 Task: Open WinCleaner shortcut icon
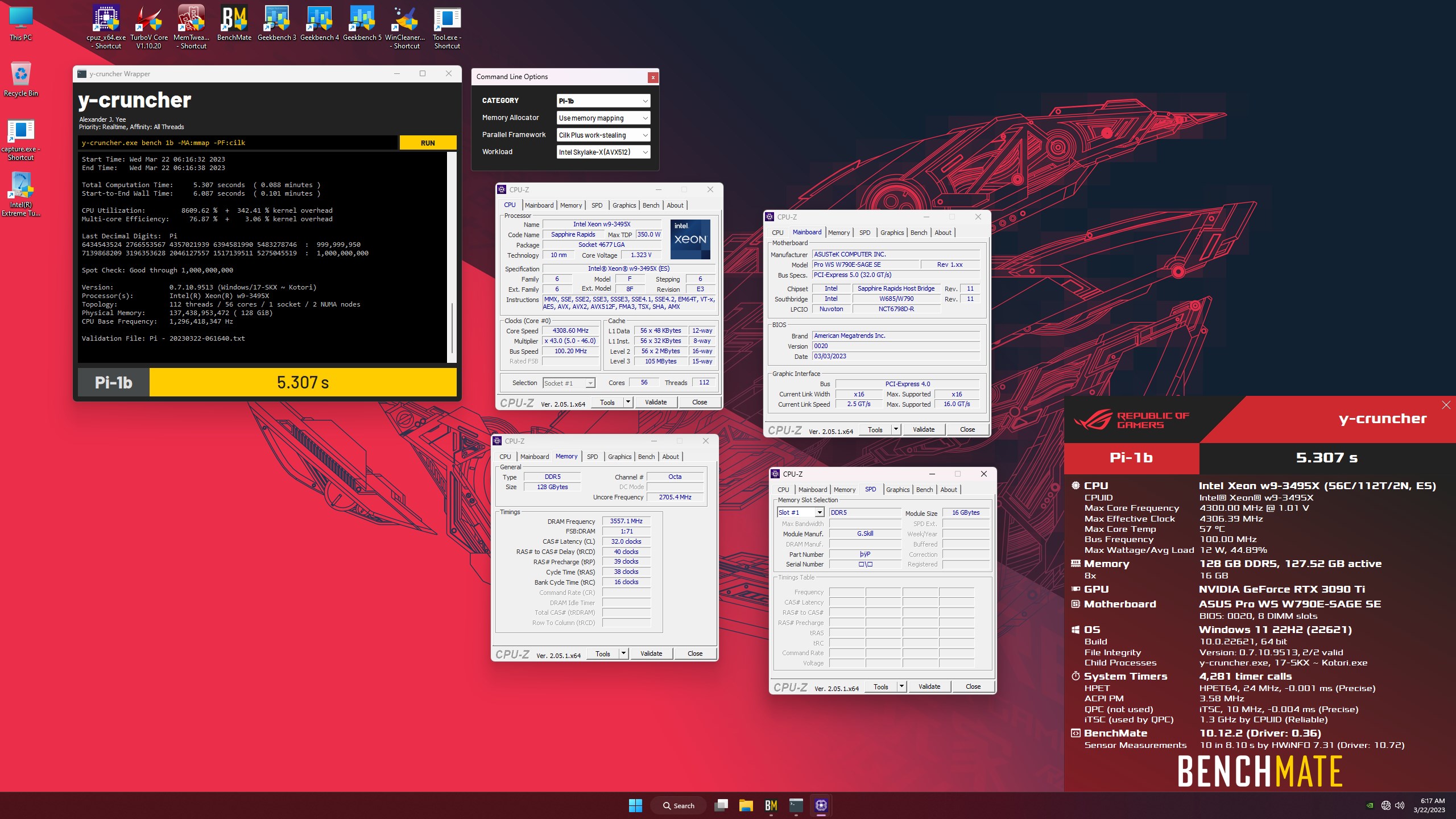click(405, 27)
